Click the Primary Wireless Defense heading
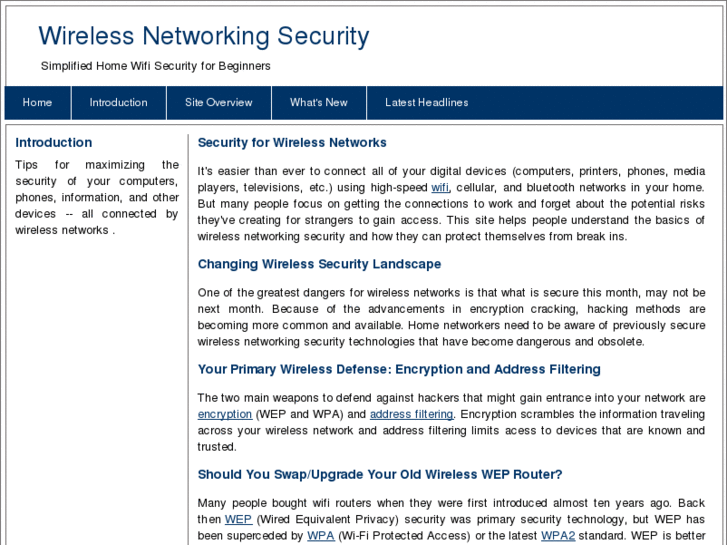This screenshot has height=545, width=727. (399, 370)
